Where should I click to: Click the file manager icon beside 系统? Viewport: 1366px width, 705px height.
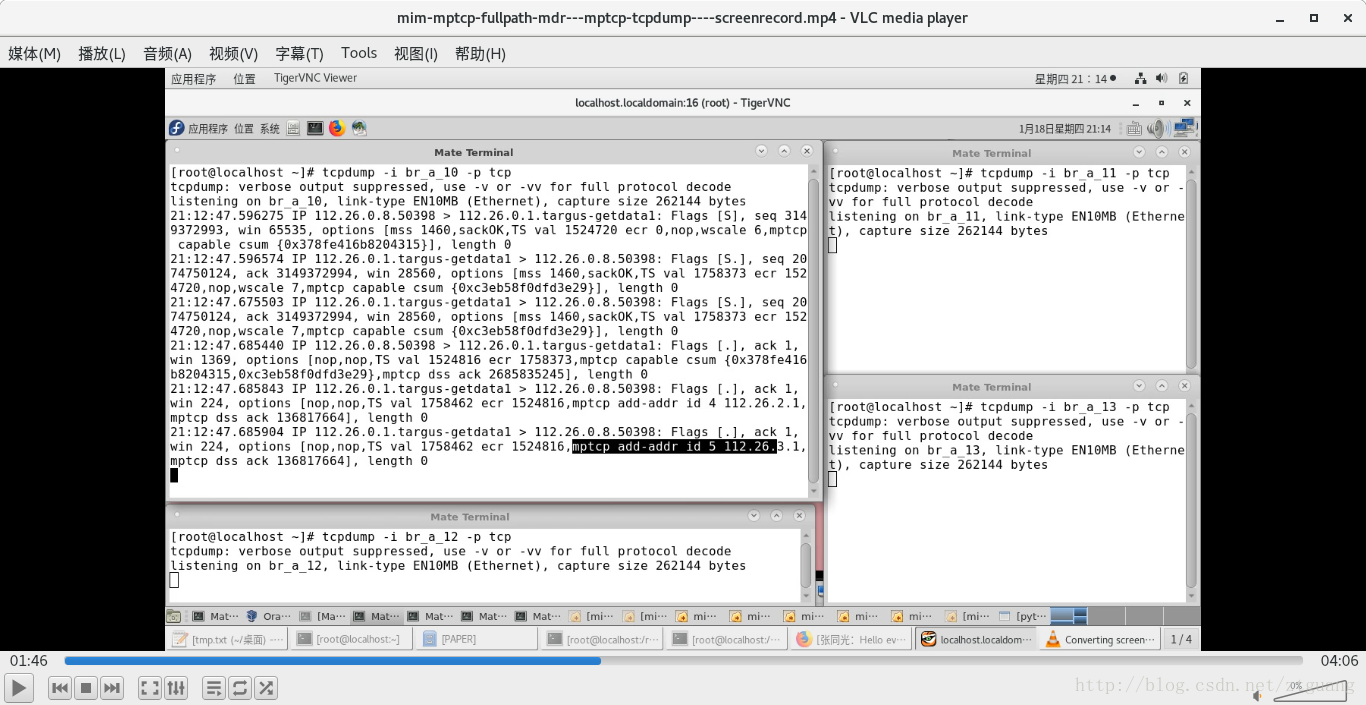click(x=293, y=128)
